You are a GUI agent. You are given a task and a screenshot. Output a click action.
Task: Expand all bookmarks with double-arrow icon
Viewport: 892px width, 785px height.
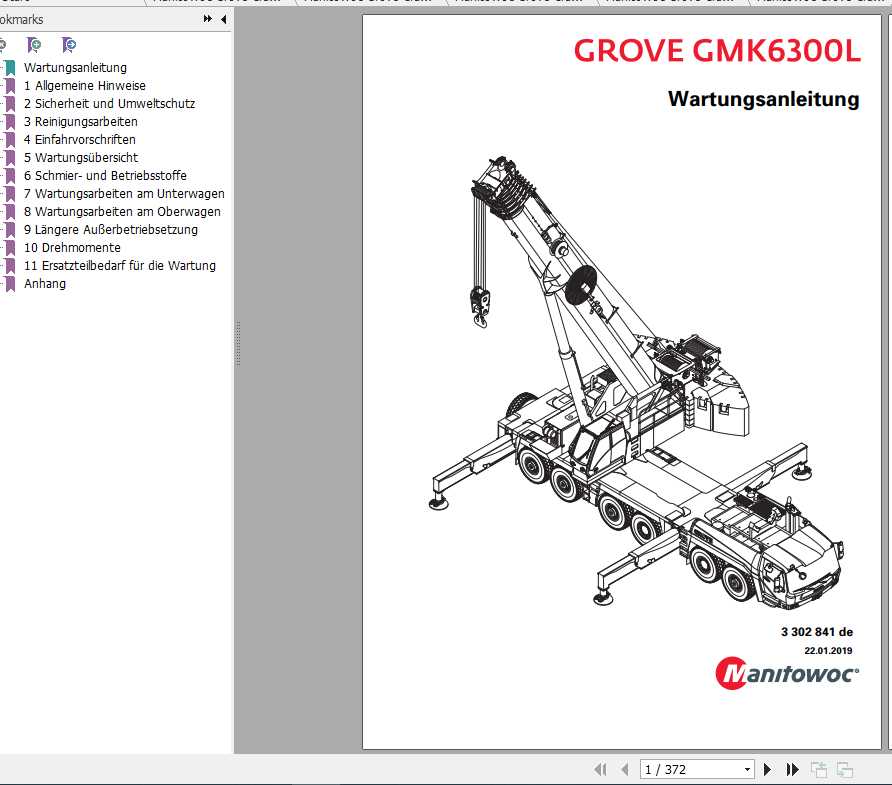tap(208, 19)
